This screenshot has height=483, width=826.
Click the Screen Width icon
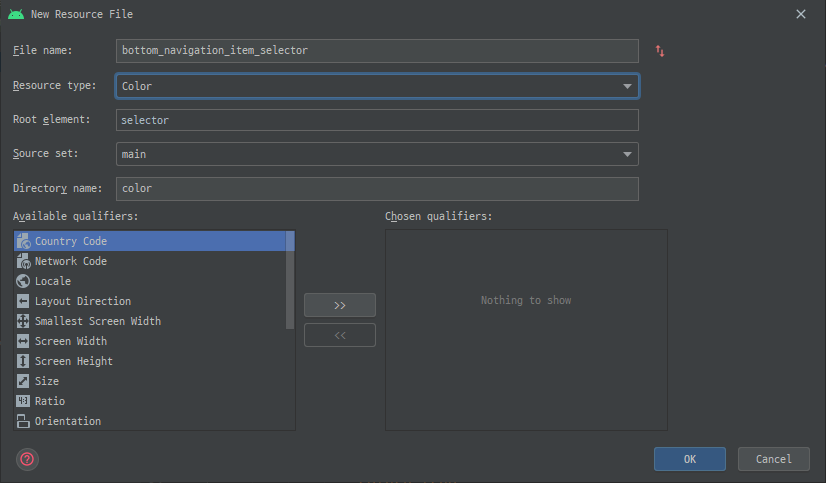23,341
